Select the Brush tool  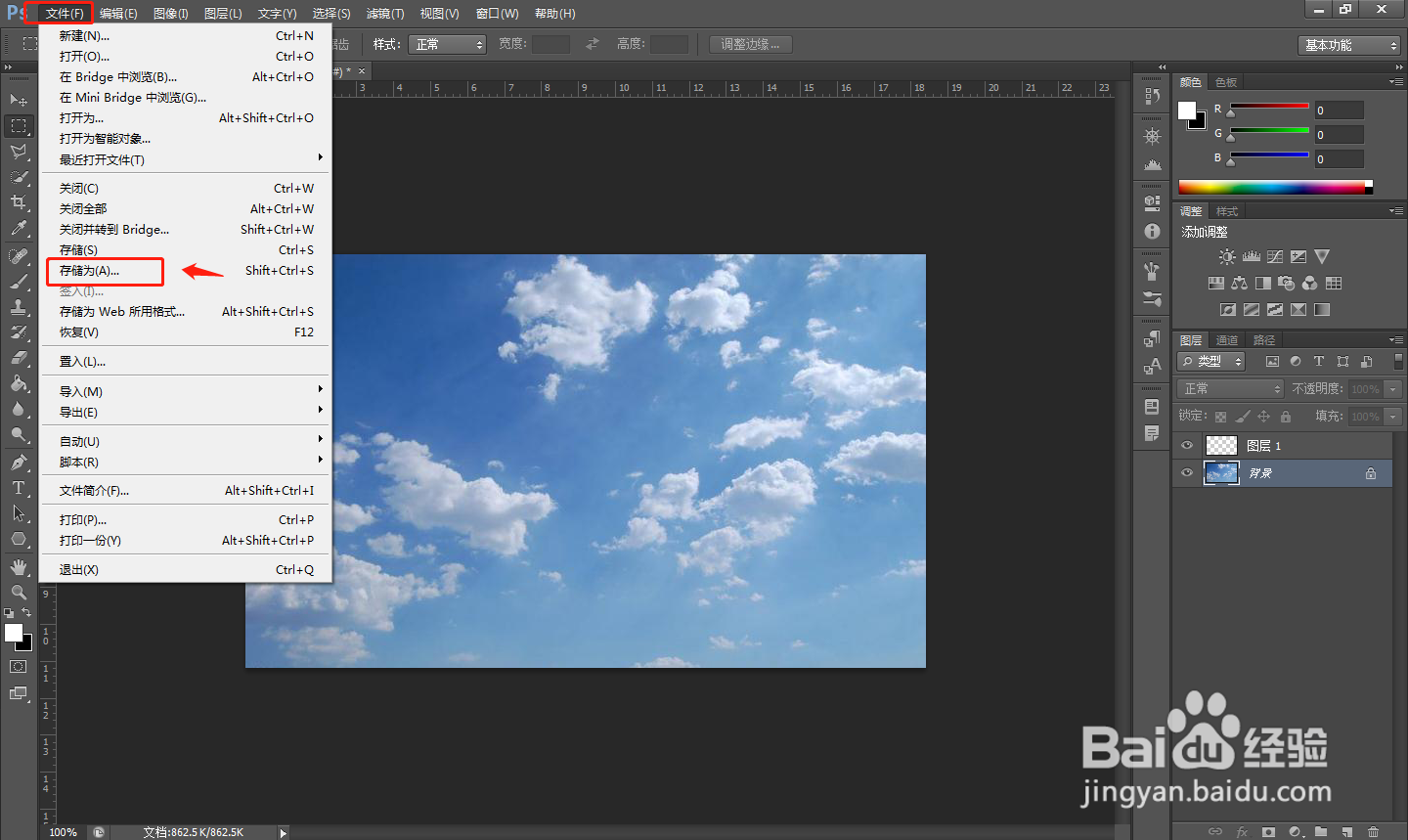coord(19,282)
